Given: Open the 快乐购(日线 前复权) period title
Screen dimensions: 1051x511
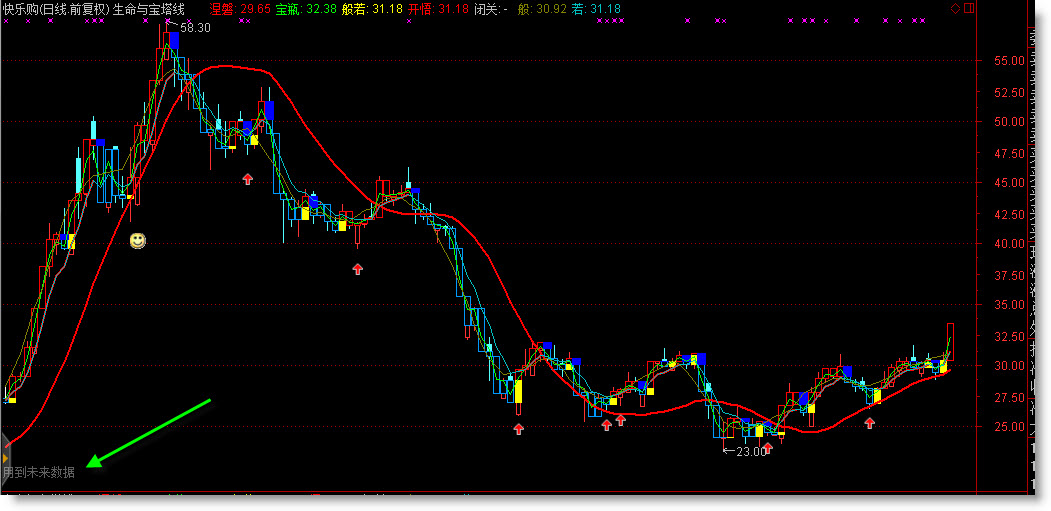Looking at the screenshot, I should tap(55, 8).
